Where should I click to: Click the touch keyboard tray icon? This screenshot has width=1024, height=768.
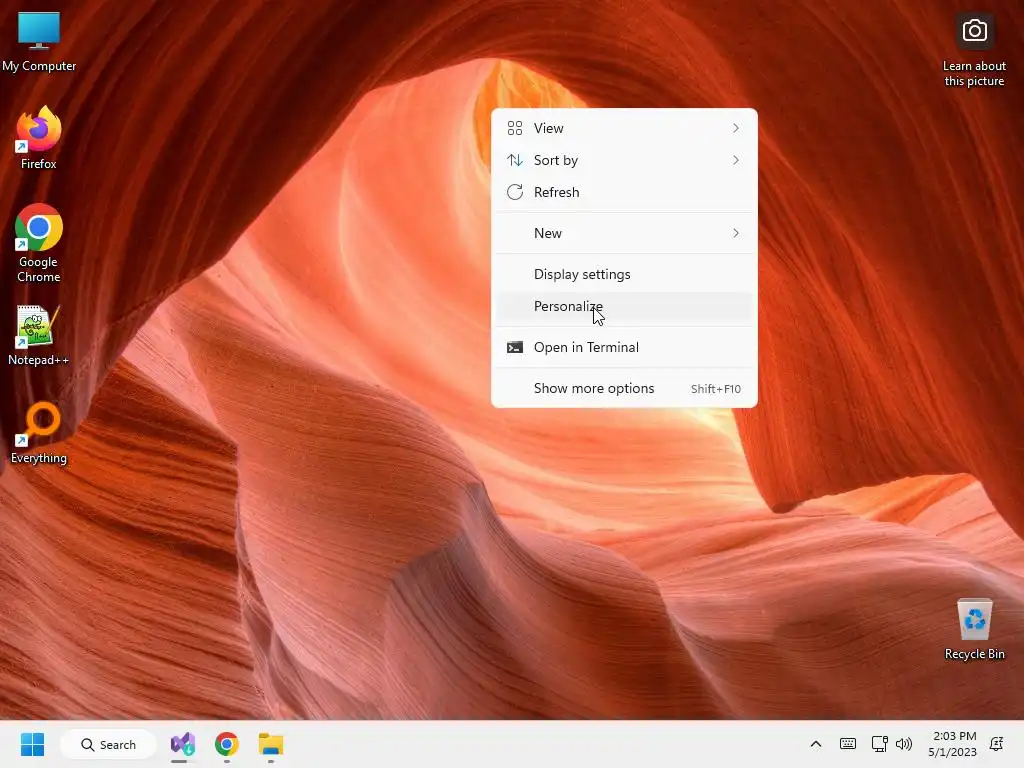848,744
